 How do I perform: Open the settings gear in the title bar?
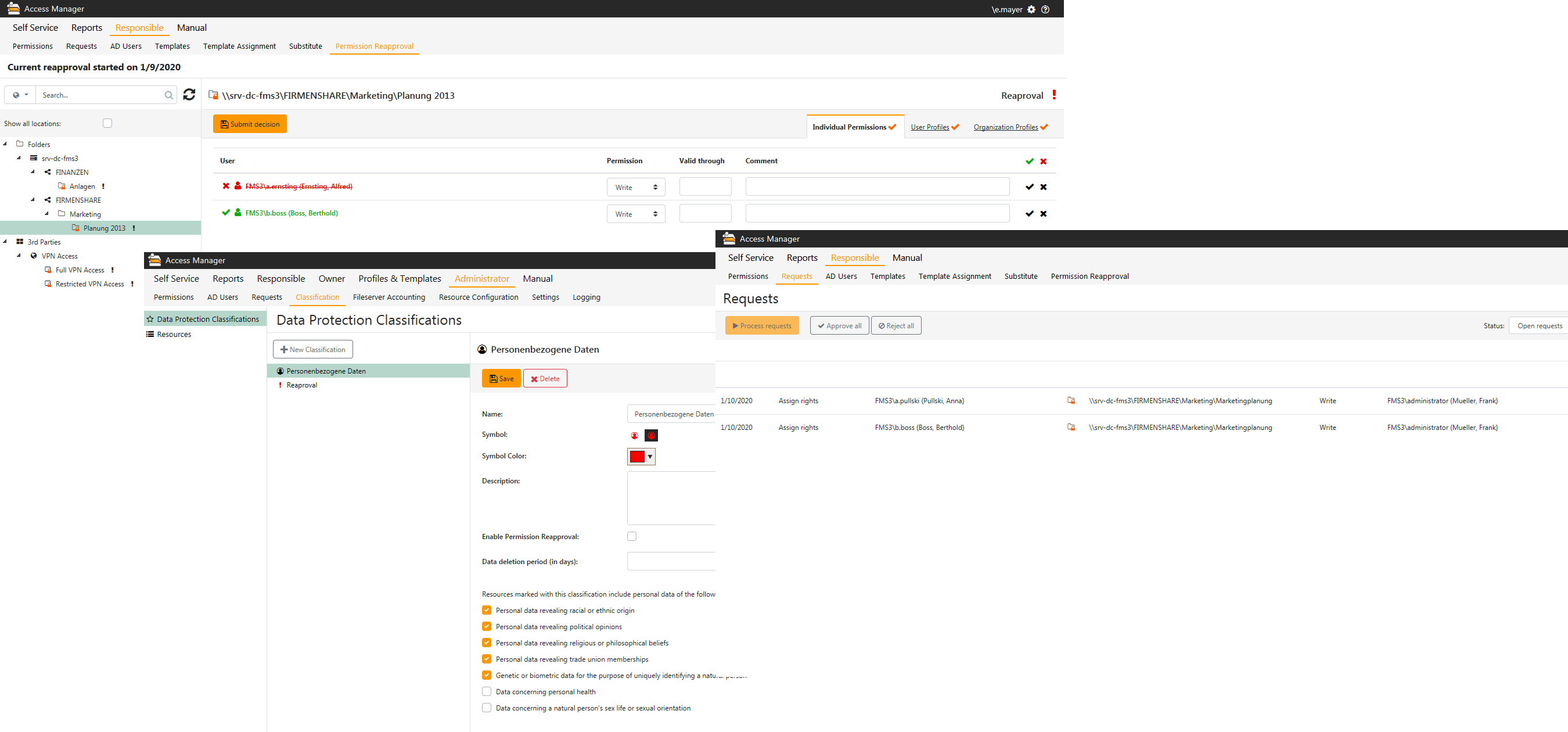point(1031,9)
